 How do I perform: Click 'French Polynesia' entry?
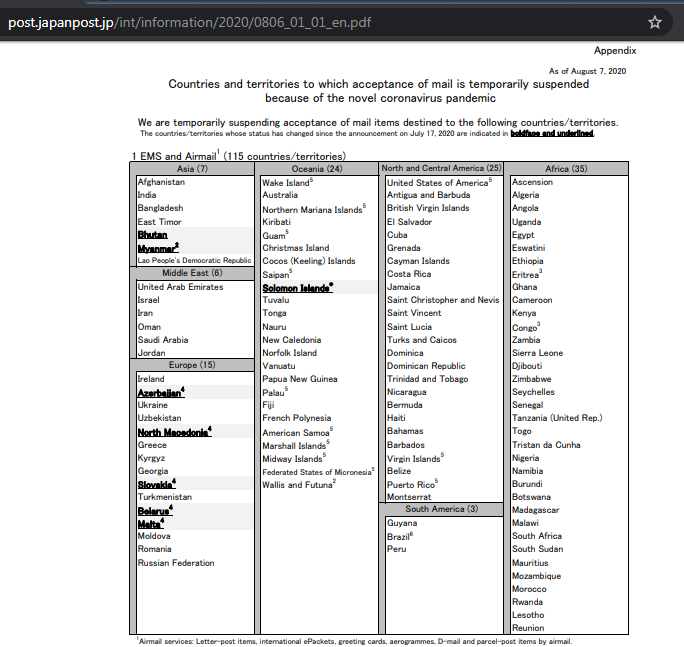[x=296, y=418]
